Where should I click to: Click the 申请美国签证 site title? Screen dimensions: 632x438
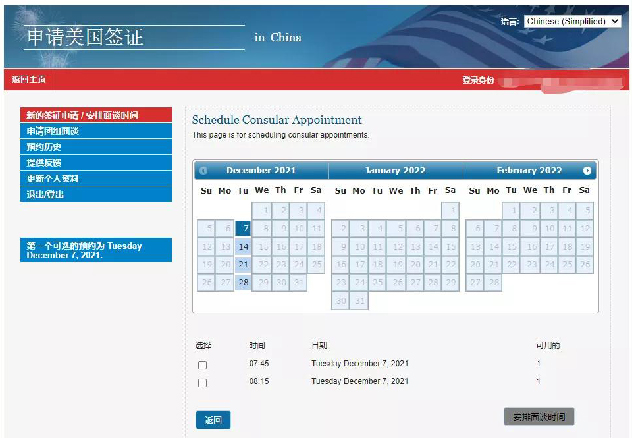pos(85,37)
